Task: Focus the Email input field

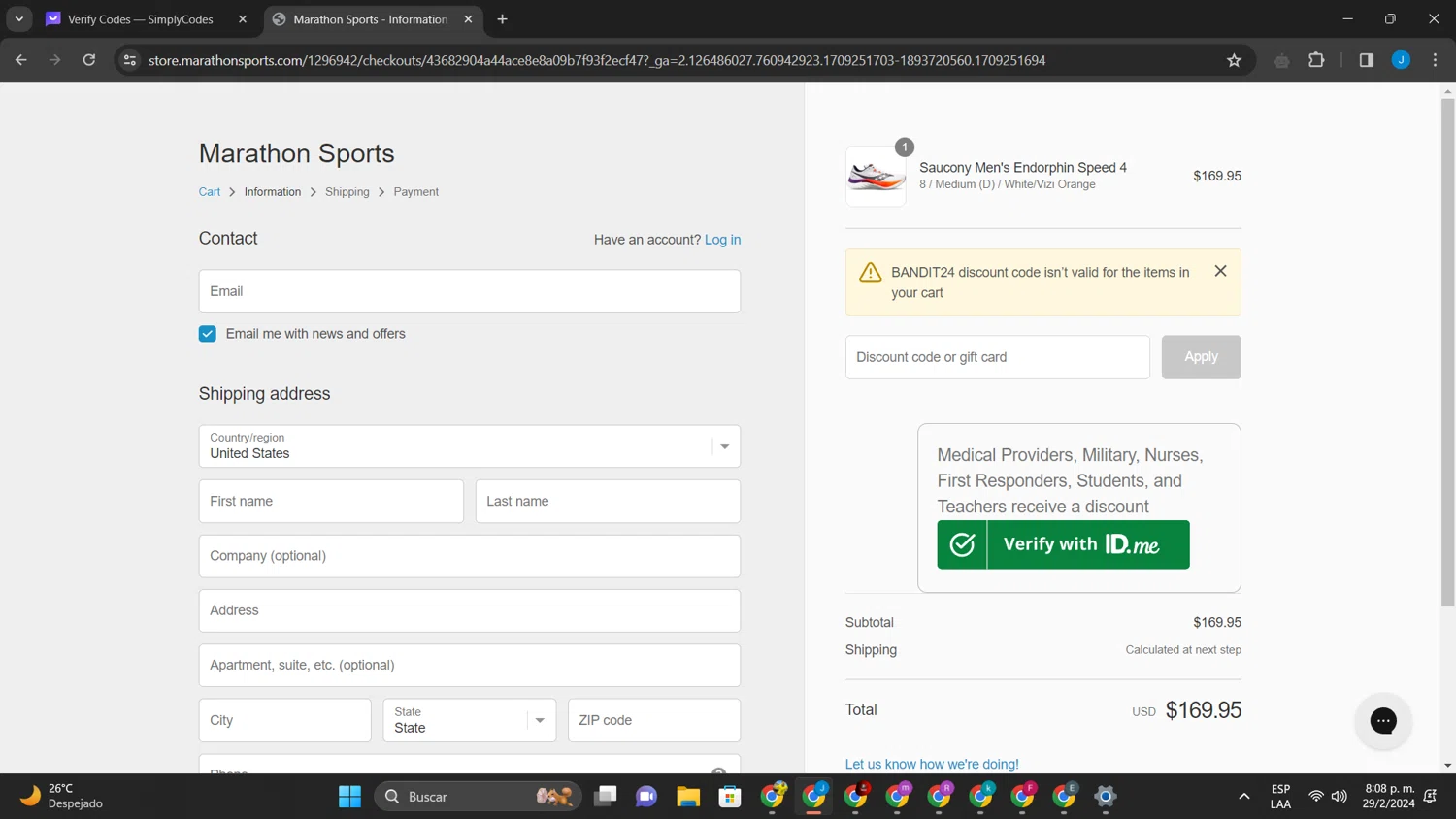Action: coord(470,291)
